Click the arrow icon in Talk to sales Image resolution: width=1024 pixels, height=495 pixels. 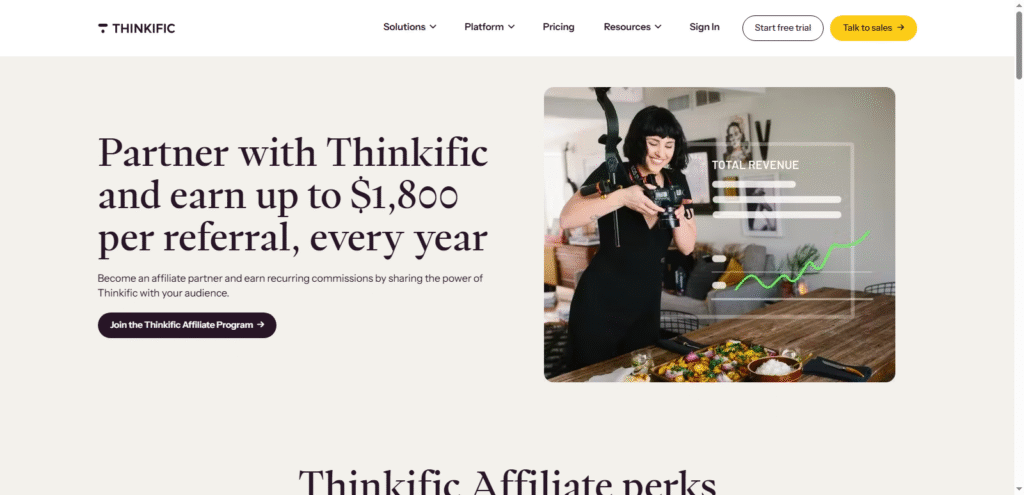pos(901,27)
